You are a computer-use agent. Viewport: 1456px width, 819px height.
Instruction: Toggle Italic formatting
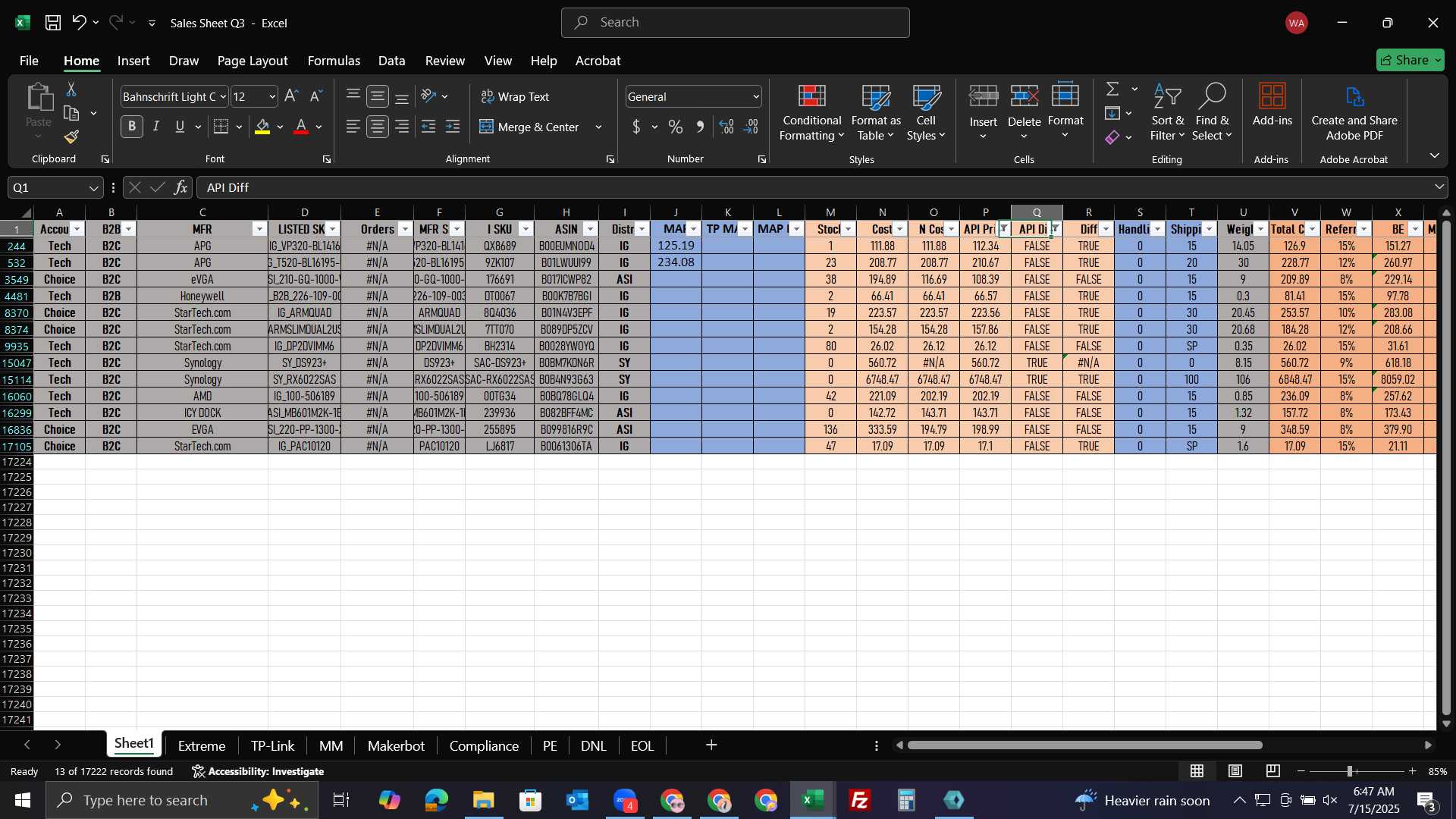point(156,127)
